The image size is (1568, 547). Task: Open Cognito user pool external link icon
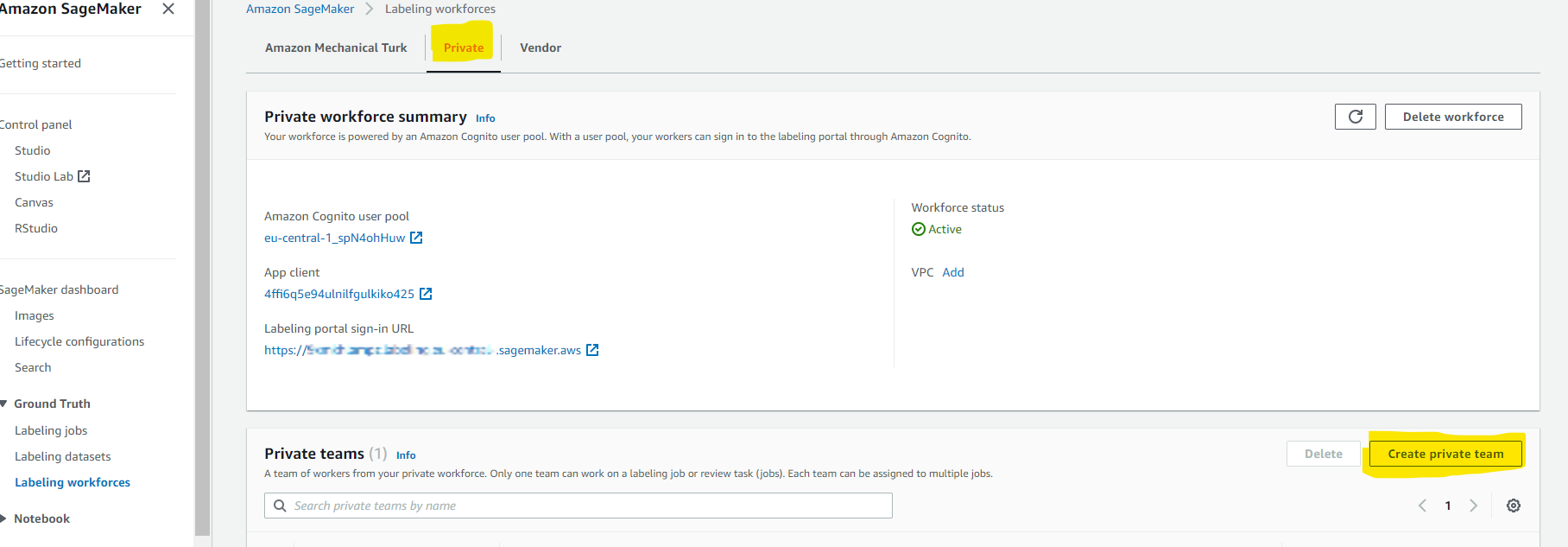(x=416, y=238)
